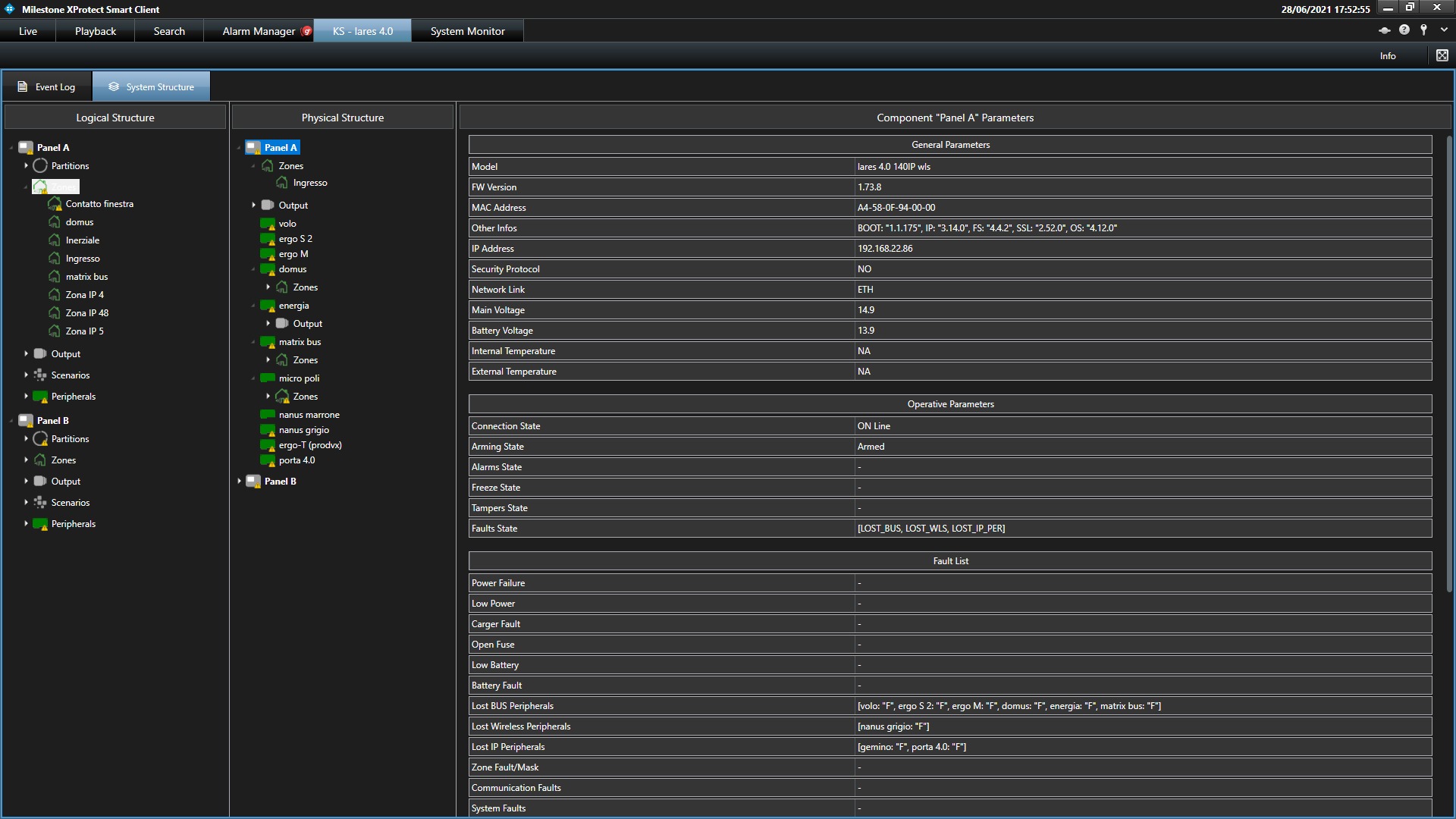Expand Scenarios under logical Panel A
Image resolution: width=1456 pixels, height=819 pixels.
tap(26, 375)
